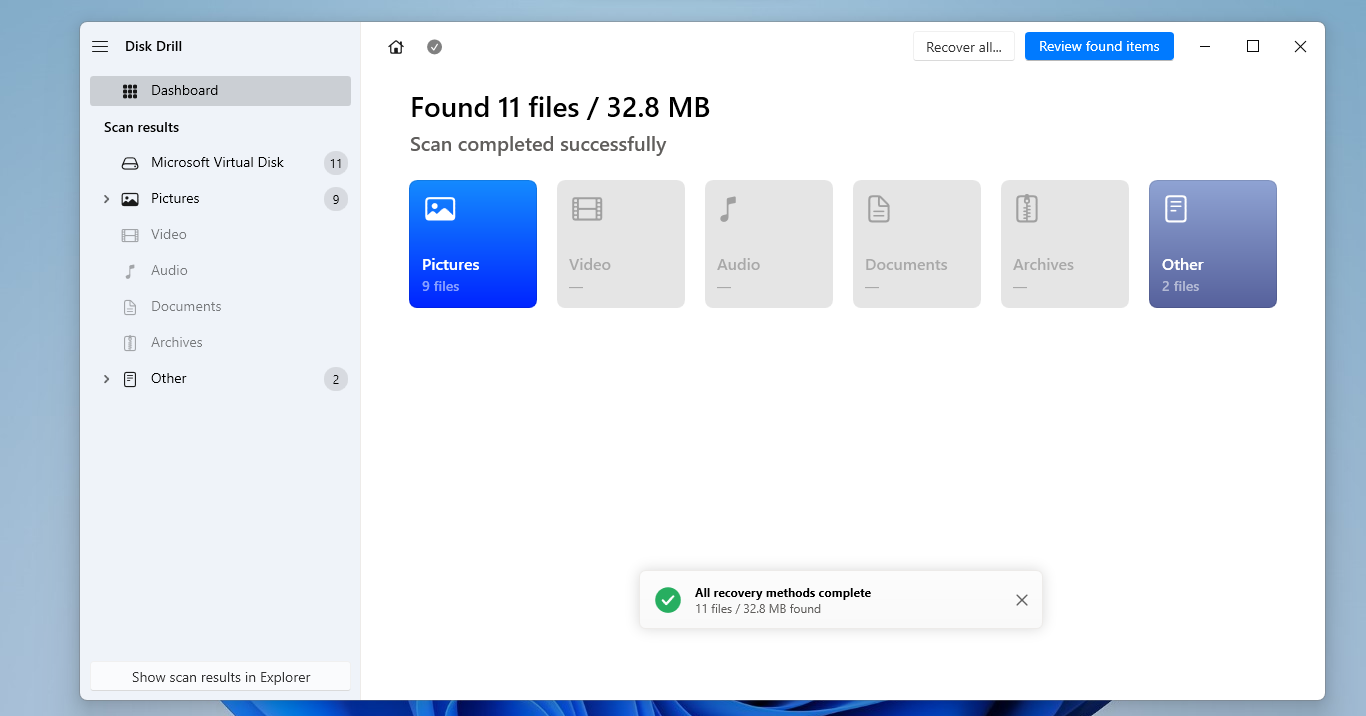
Task: Click the Video film icon in sidebar
Action: pyautogui.click(x=130, y=235)
